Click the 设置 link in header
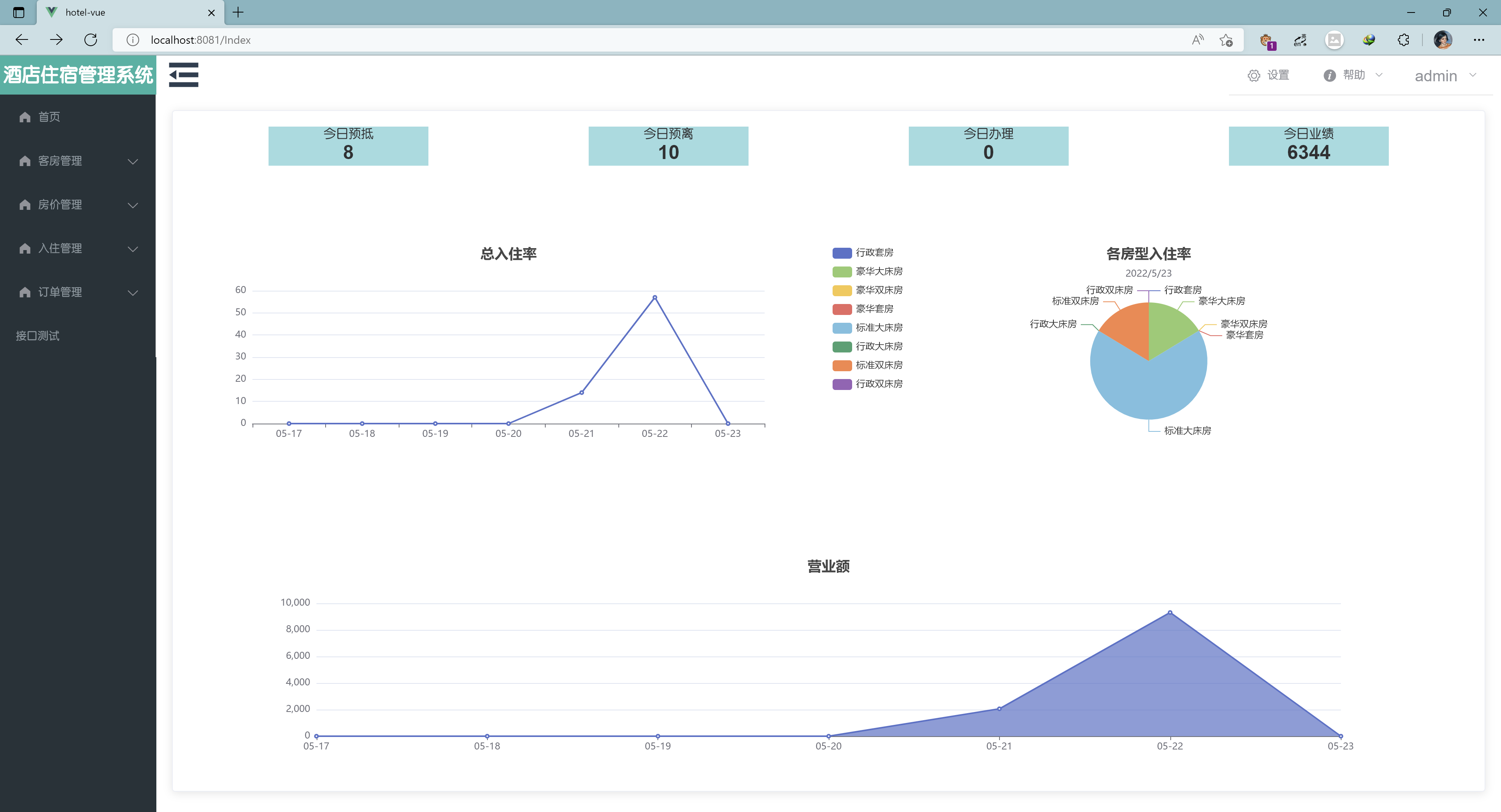 coord(1278,75)
